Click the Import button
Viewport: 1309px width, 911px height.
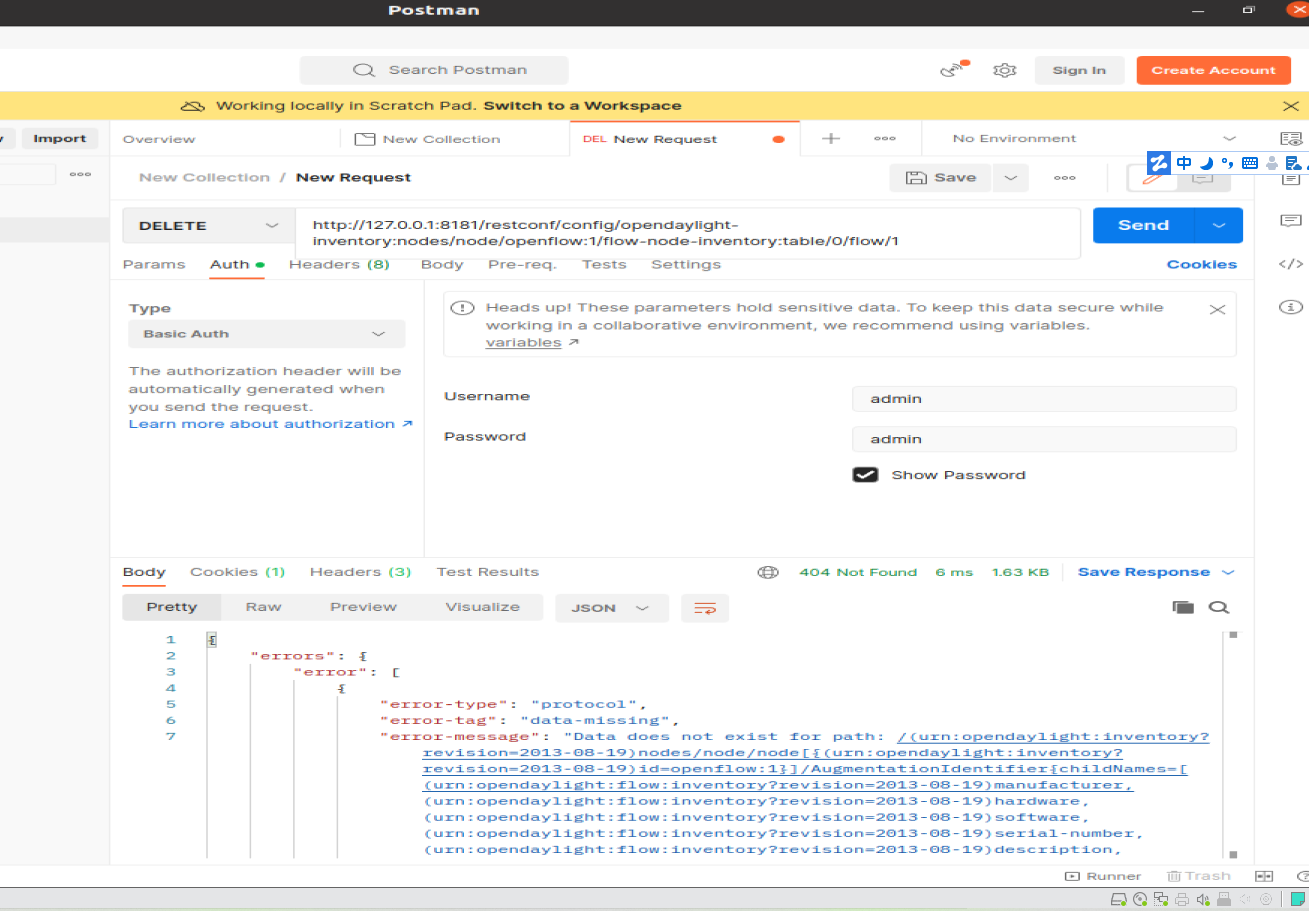click(x=60, y=139)
